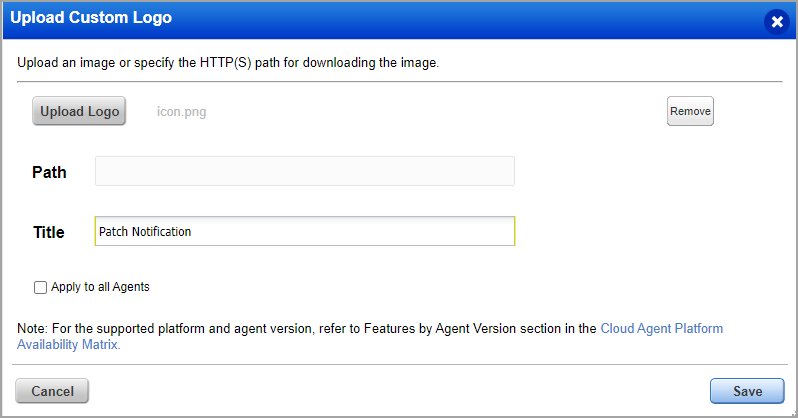Screen dimensions: 798x418
Task: Enable Apply to all Agents checkbox
Action: (41, 288)
